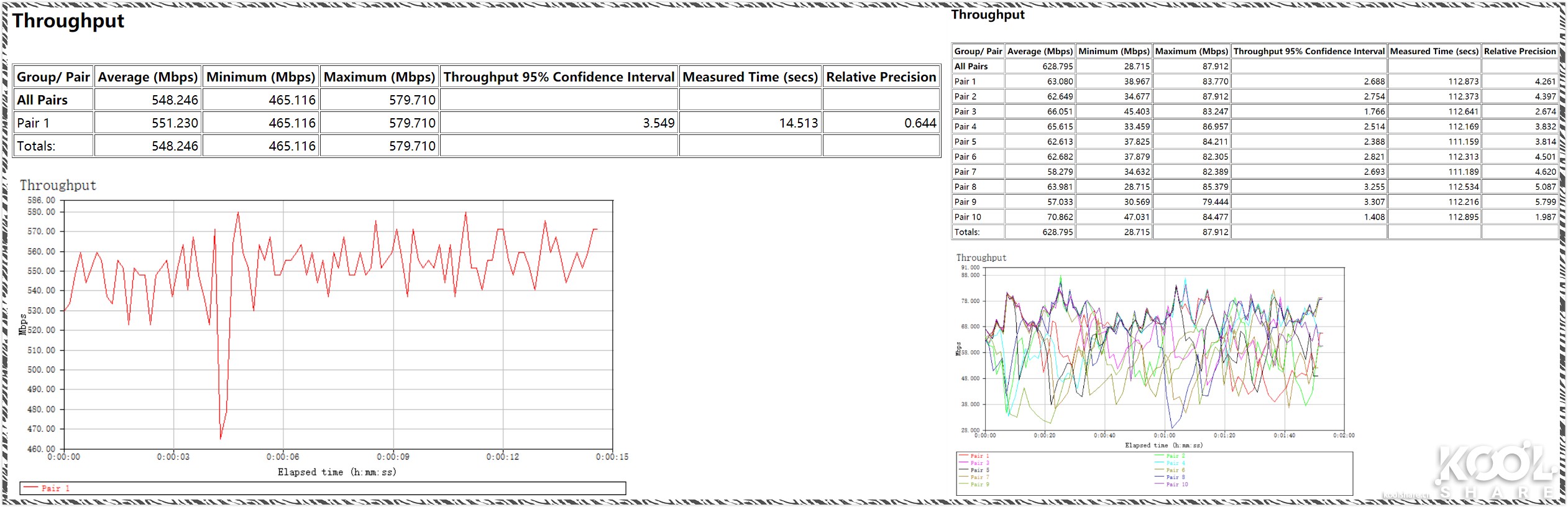Select left table's "Throughput 95% Confidence Interval" header
Viewport: 1568px width, 507px height.
tap(559, 77)
